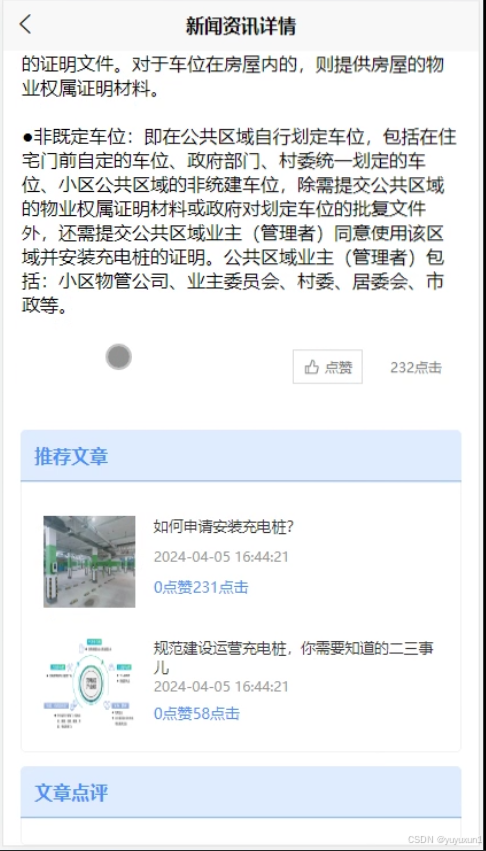Open article 规范建设运营充电桩，你需要知道的二三事儿
Image resolution: width=486 pixels, height=851 pixels.
coord(294,657)
